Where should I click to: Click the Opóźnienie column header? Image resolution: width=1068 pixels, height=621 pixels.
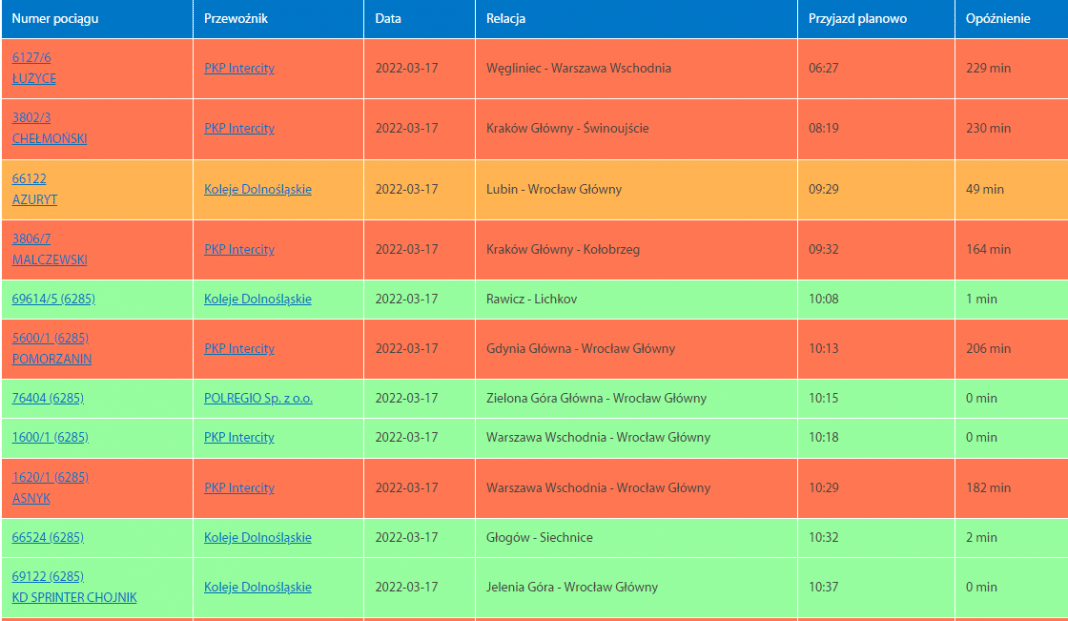(x=998, y=19)
